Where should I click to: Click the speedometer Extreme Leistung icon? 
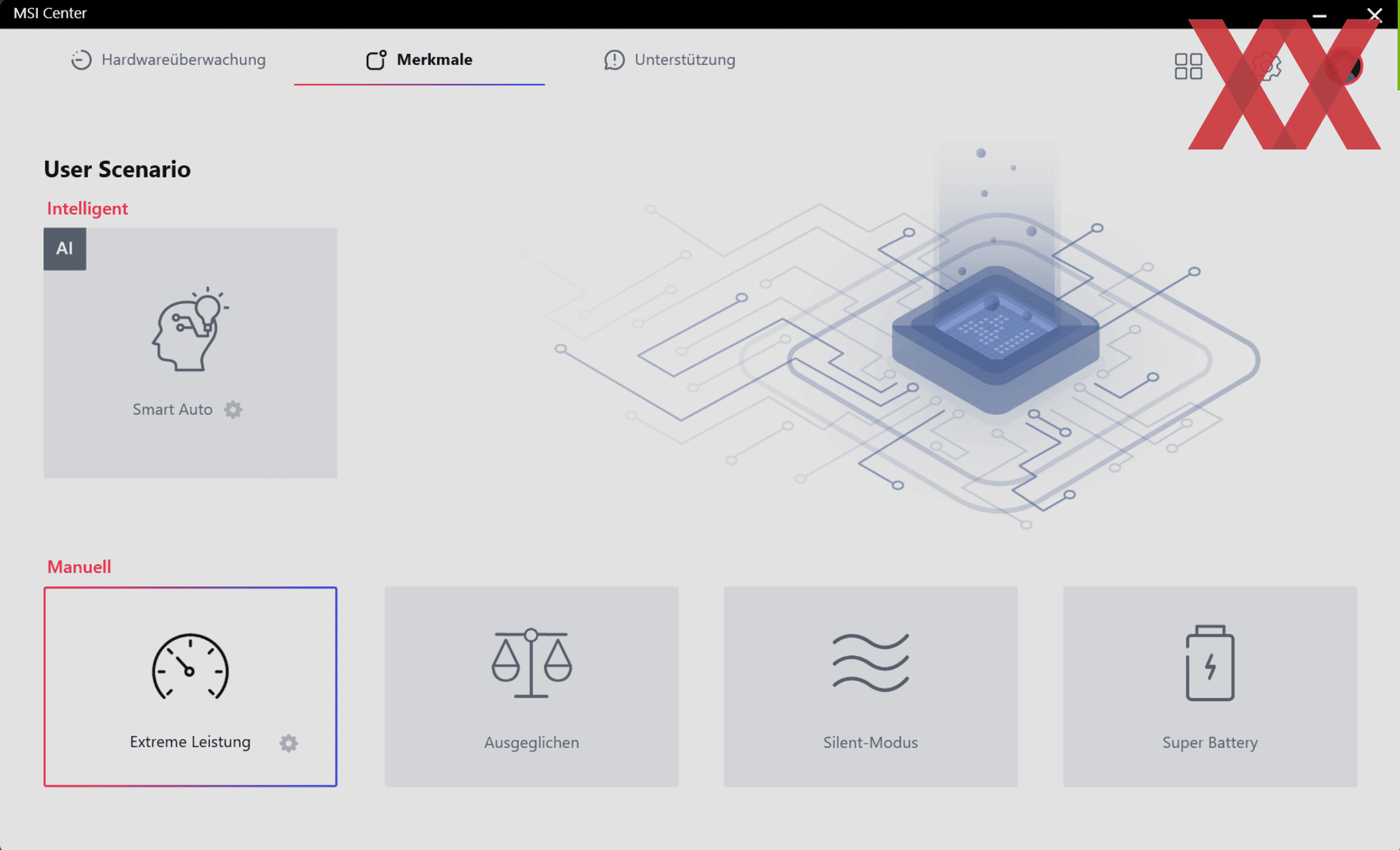click(190, 666)
